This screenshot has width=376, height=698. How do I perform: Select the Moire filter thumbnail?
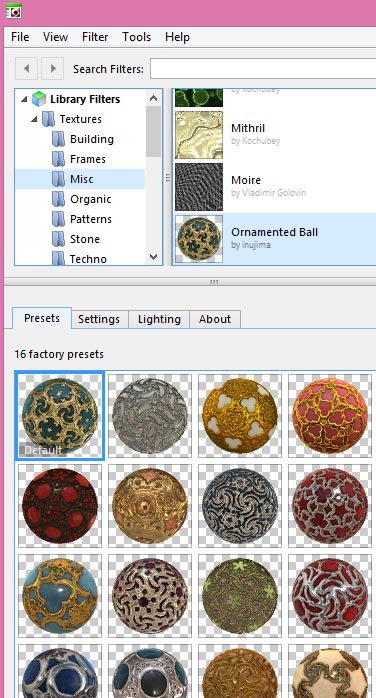pos(198,187)
